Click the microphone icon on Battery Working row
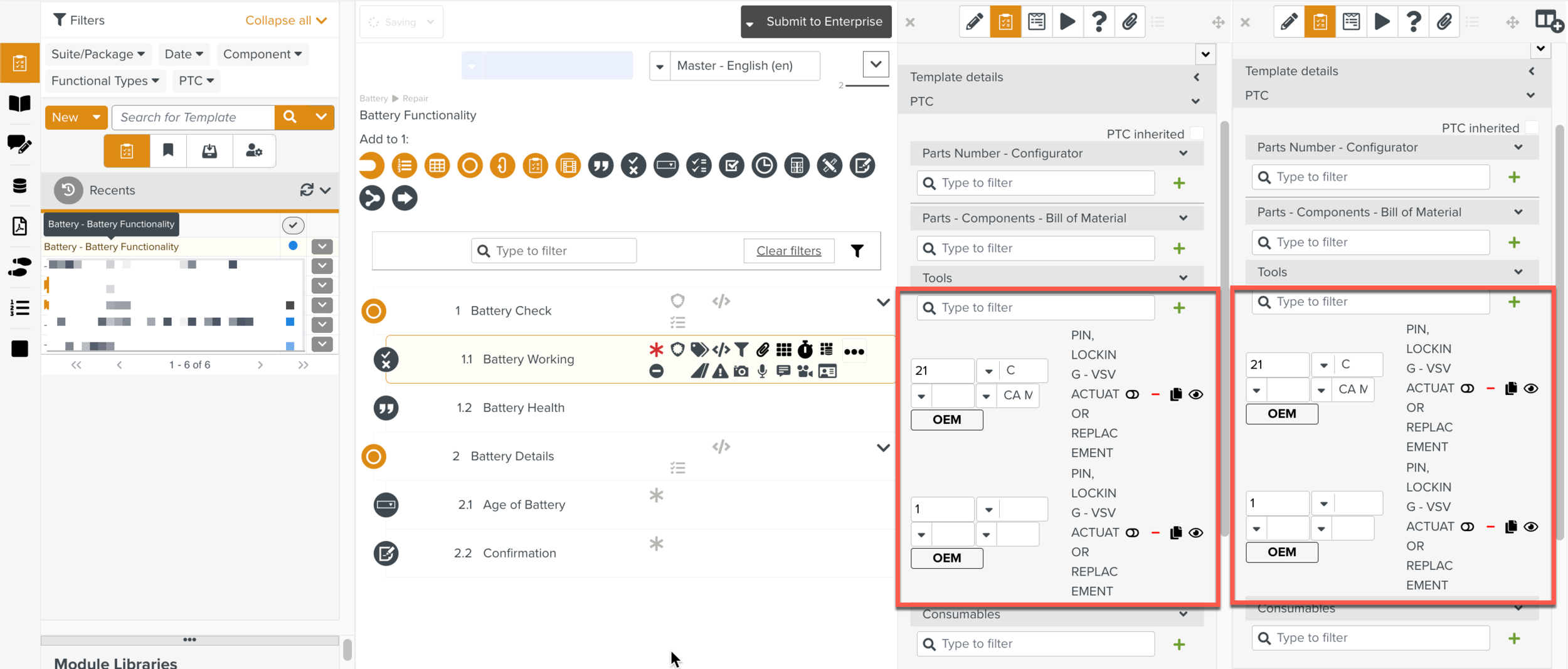Viewport: 1568px width, 669px height. pos(762,372)
